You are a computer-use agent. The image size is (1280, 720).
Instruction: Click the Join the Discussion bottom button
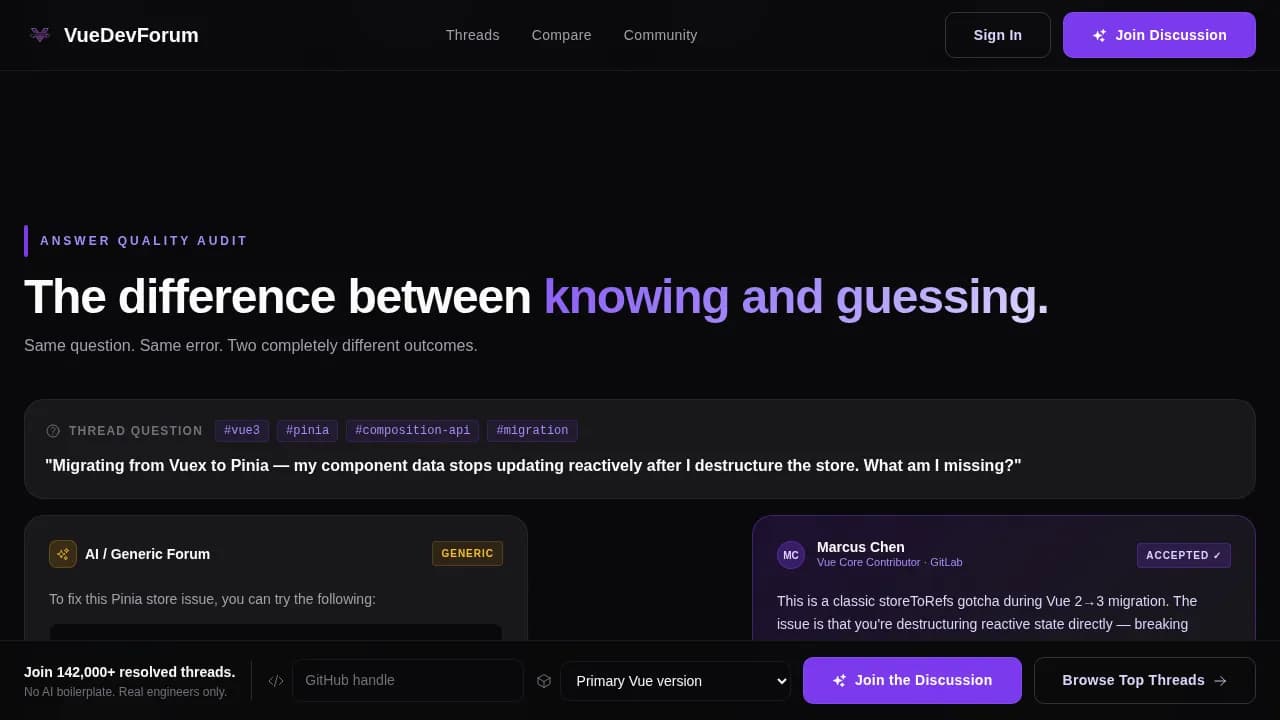coord(912,681)
